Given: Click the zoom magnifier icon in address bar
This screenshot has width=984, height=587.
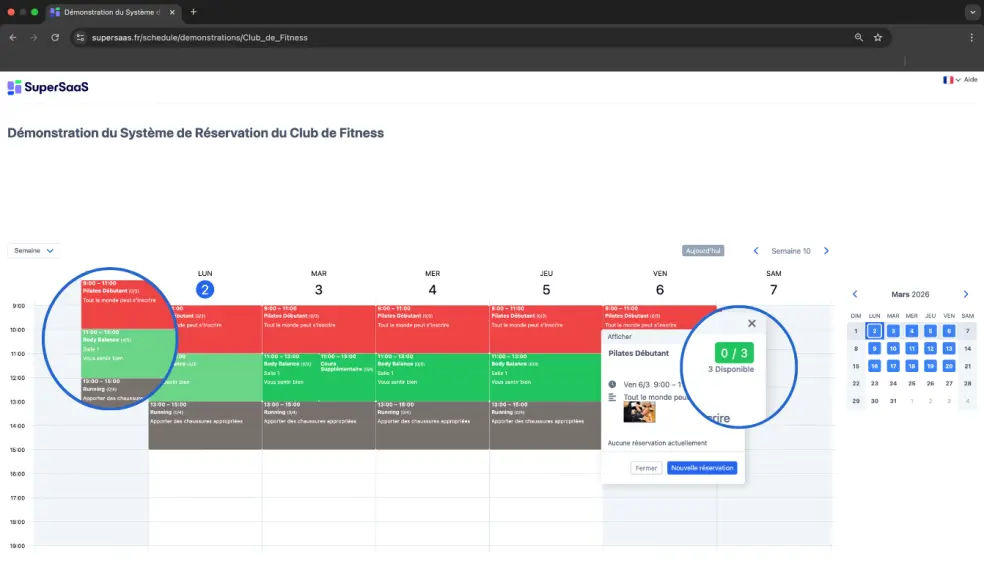Looking at the screenshot, I should pyautogui.click(x=858, y=37).
